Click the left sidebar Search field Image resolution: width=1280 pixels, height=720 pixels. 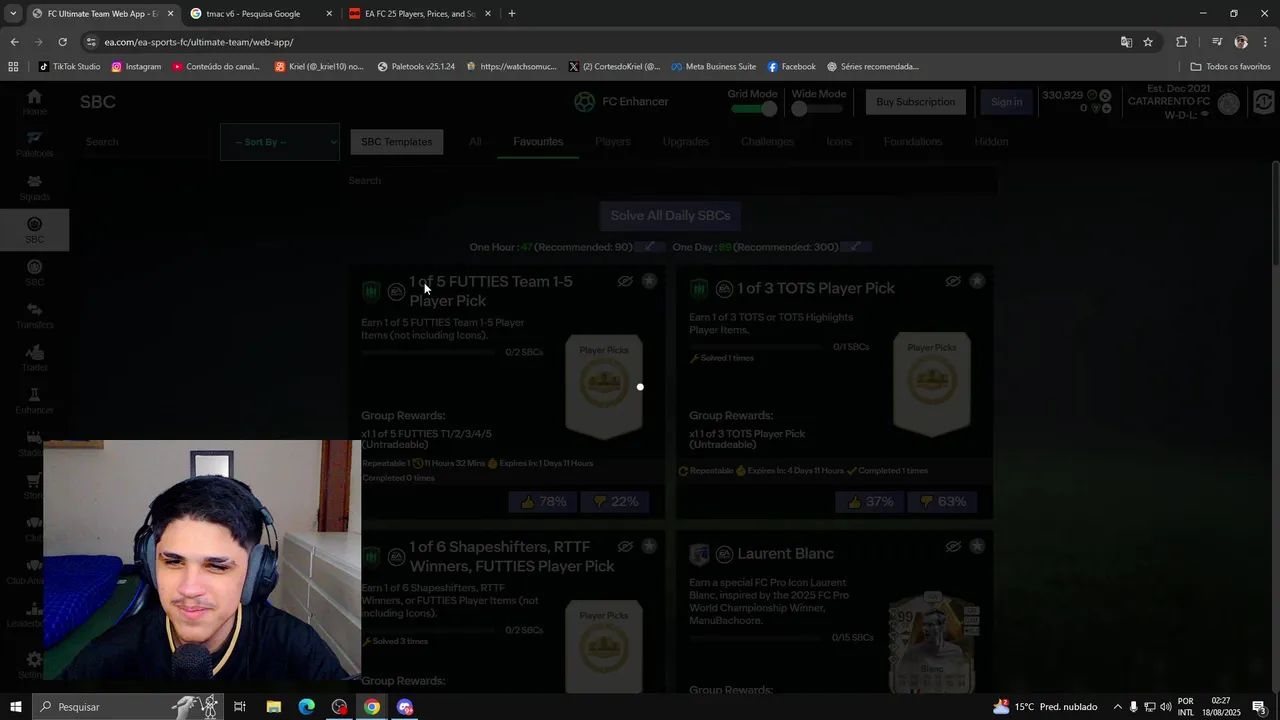click(145, 142)
